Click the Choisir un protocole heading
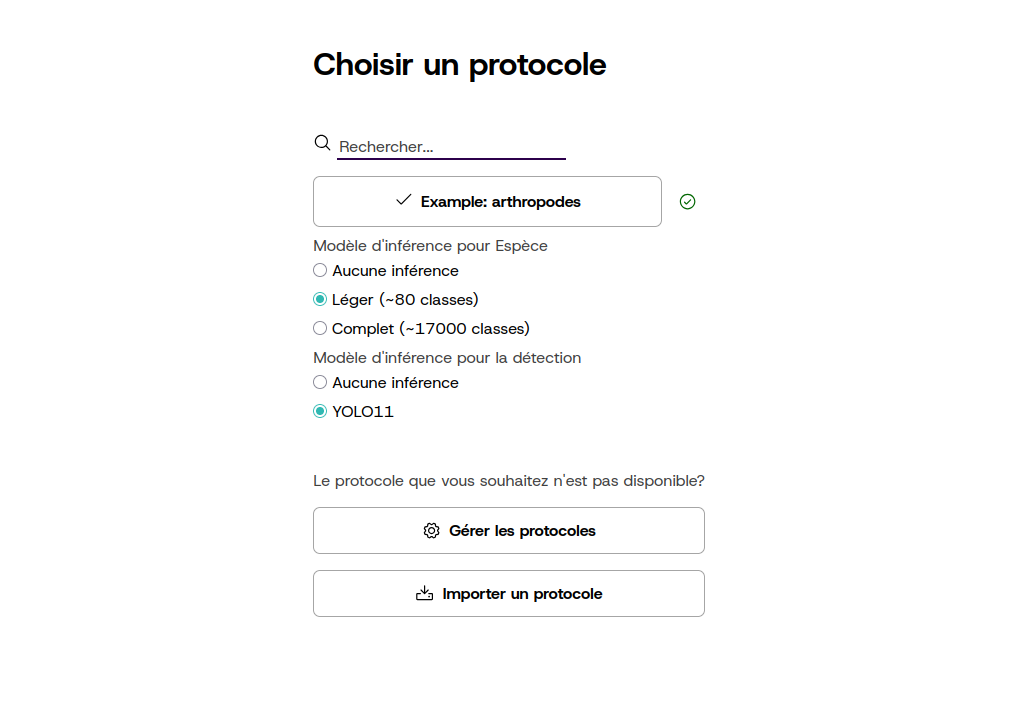 tap(459, 65)
